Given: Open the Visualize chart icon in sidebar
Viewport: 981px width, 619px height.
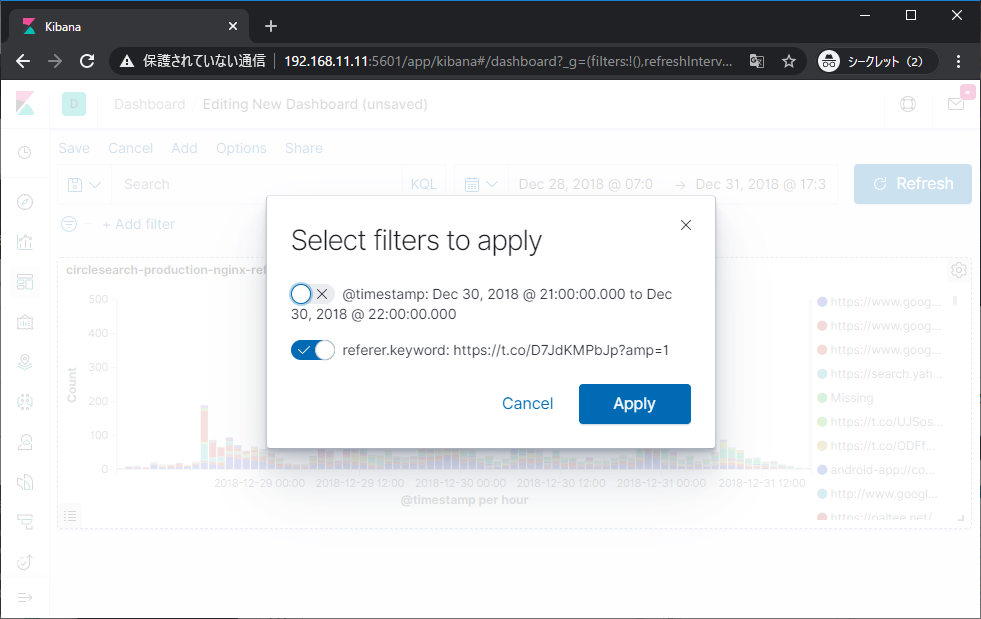Looking at the screenshot, I should pyautogui.click(x=25, y=242).
